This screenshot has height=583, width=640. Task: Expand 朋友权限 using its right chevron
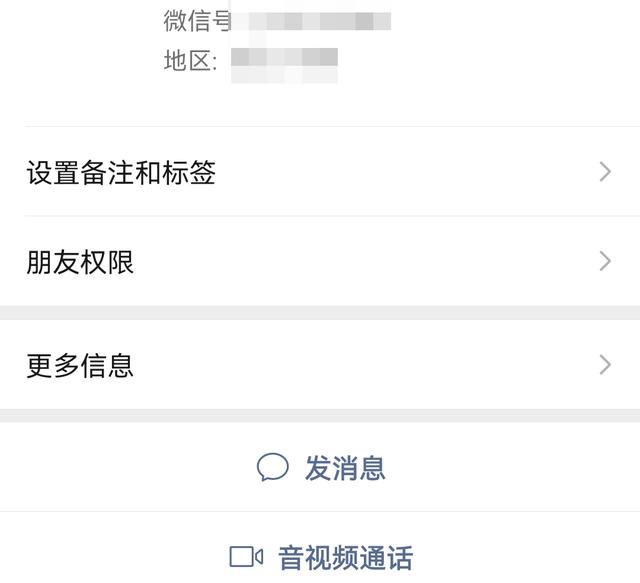click(605, 261)
